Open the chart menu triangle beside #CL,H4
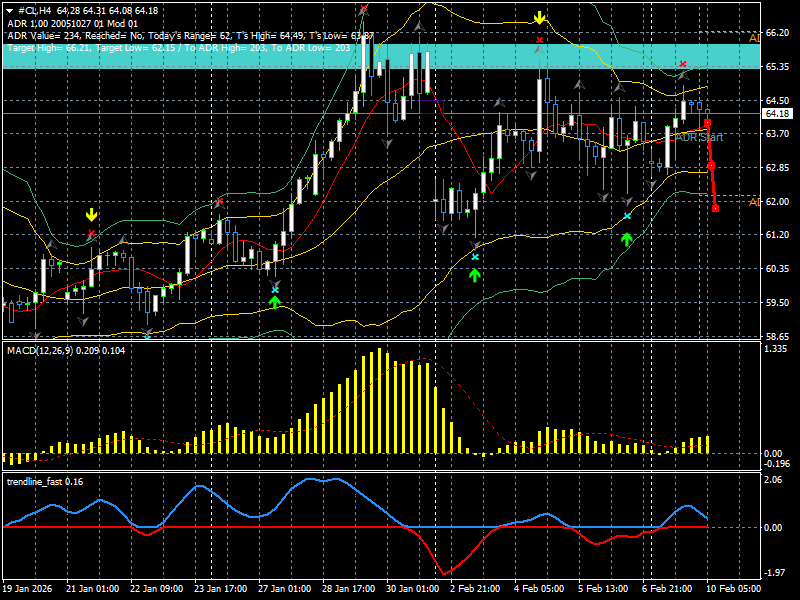The height and width of the screenshot is (600, 800). point(9,11)
